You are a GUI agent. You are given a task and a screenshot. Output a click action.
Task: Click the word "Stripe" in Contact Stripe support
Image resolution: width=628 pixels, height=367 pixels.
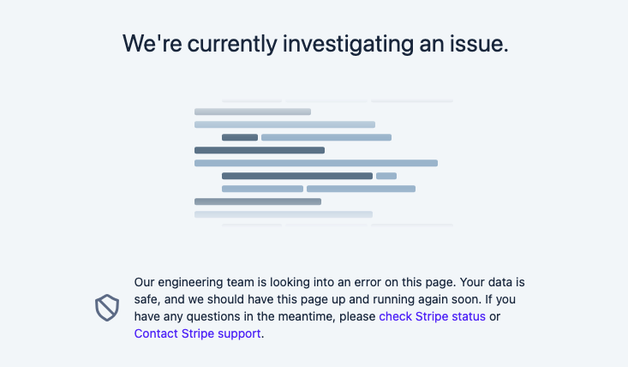tap(194, 334)
